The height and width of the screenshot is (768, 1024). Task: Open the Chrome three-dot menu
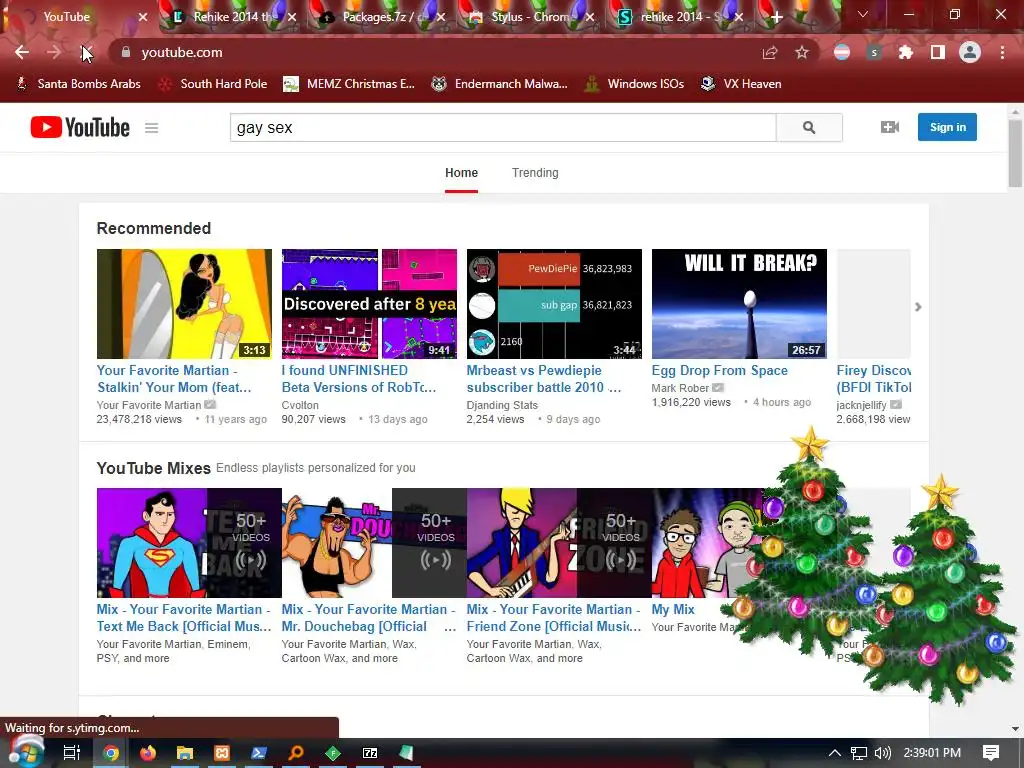1002,52
